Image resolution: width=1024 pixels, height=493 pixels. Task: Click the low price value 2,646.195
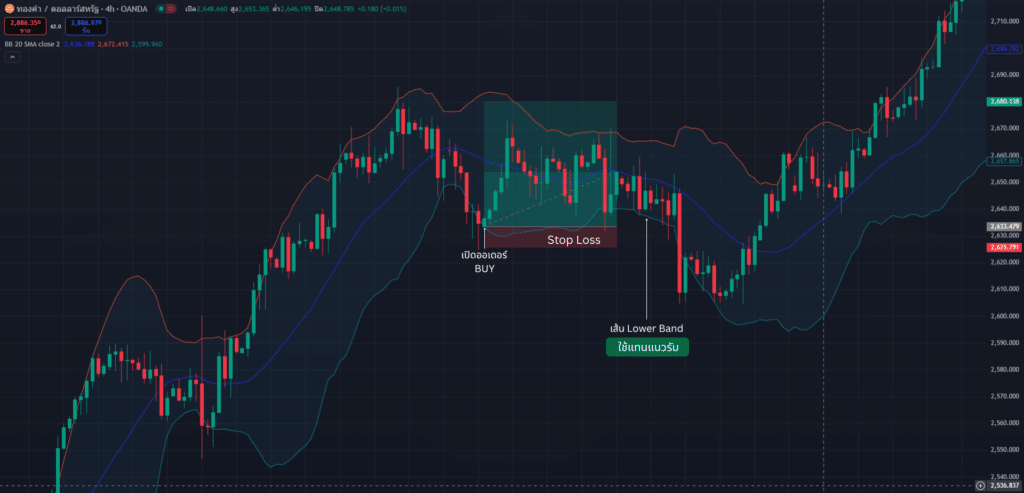[296, 9]
